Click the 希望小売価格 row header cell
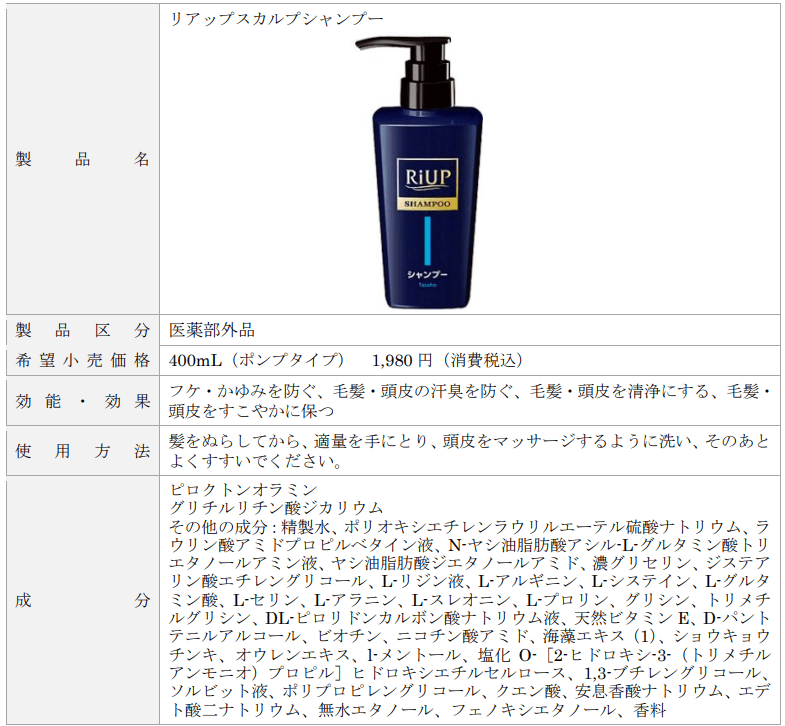The width and height of the screenshot is (785, 726). pyautogui.click(x=82, y=360)
